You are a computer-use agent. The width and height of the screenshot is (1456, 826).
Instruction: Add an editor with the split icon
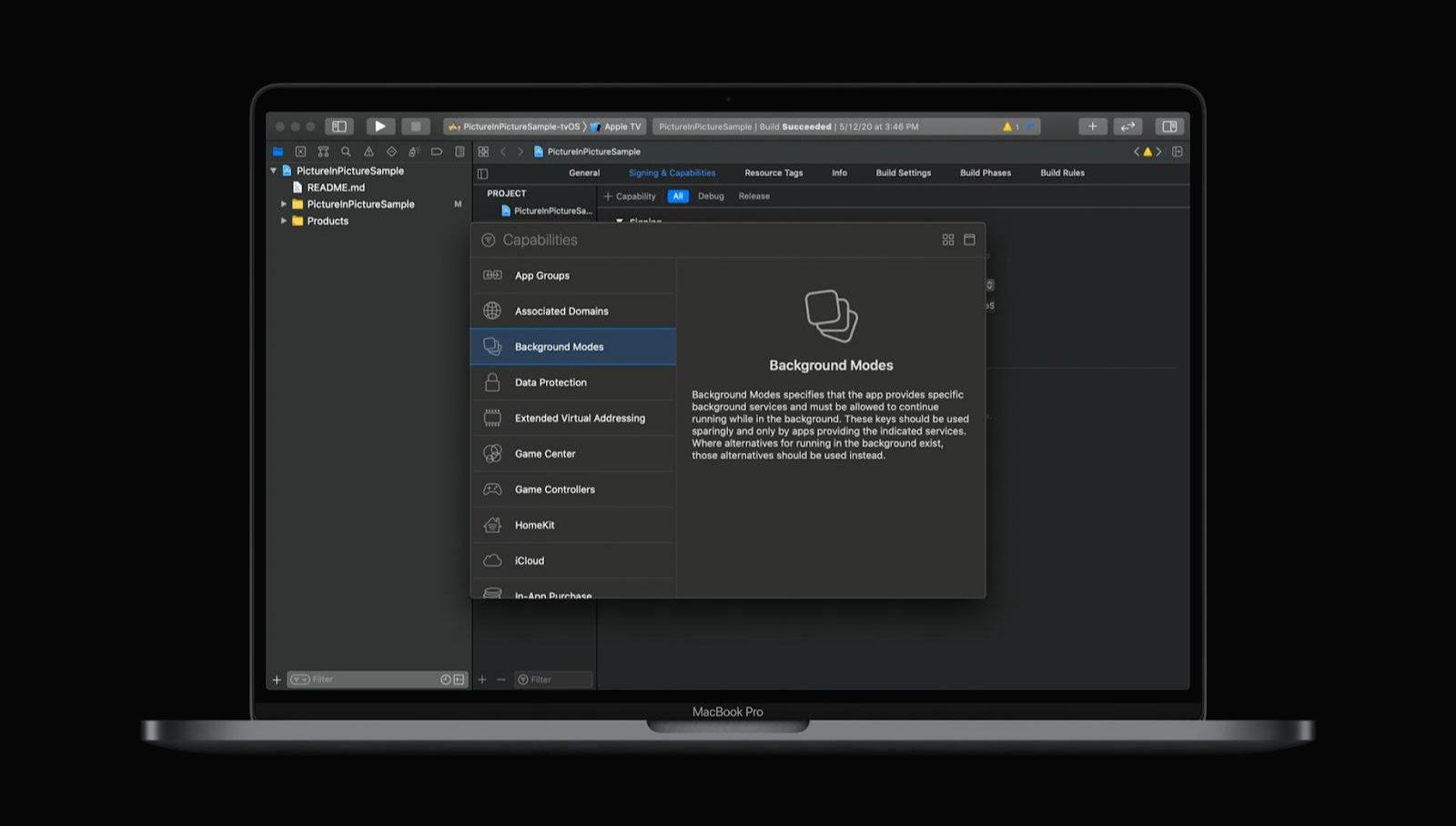(x=1178, y=152)
